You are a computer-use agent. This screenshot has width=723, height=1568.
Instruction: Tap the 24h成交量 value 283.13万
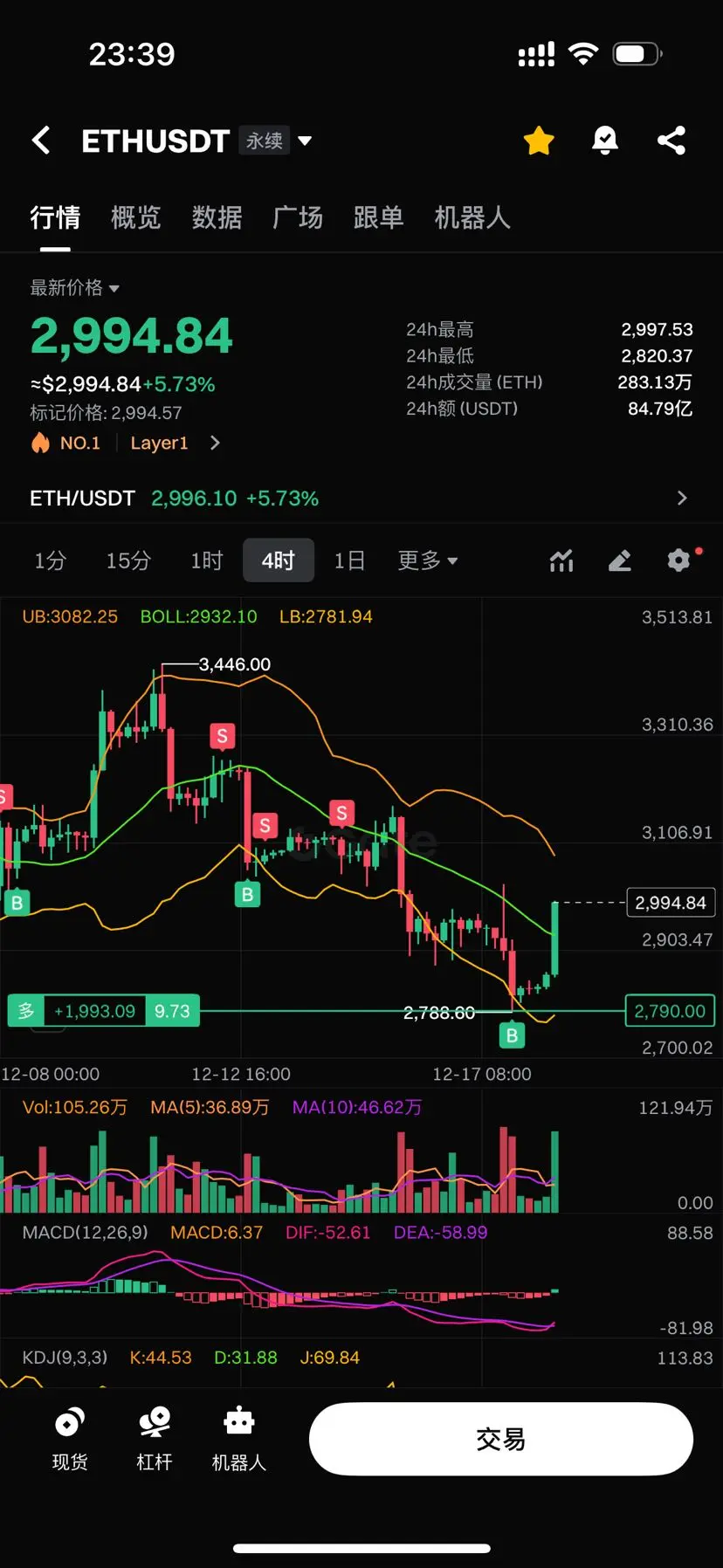click(655, 382)
